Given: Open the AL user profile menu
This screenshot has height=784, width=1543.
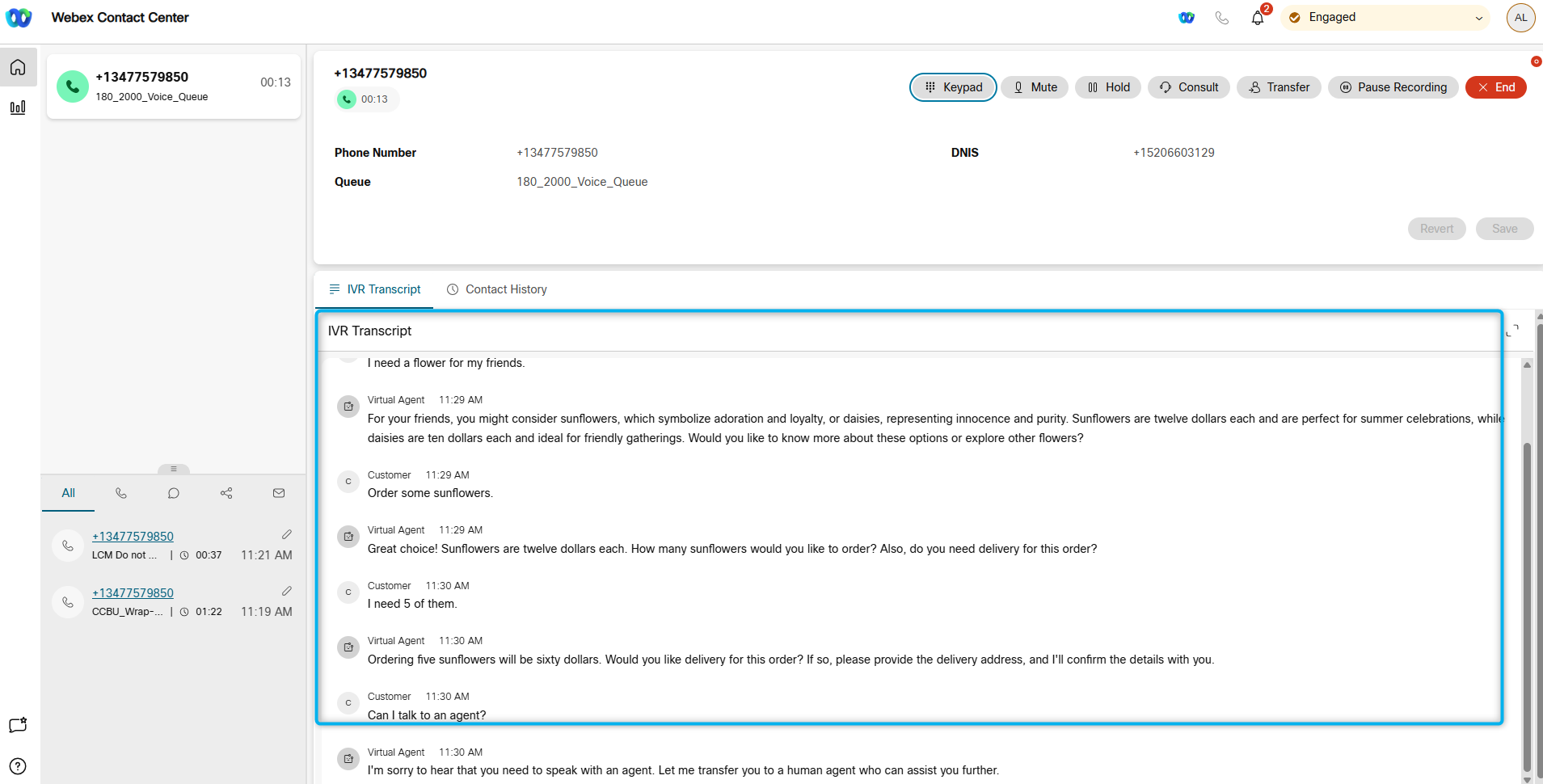Looking at the screenshot, I should coord(1520,18).
